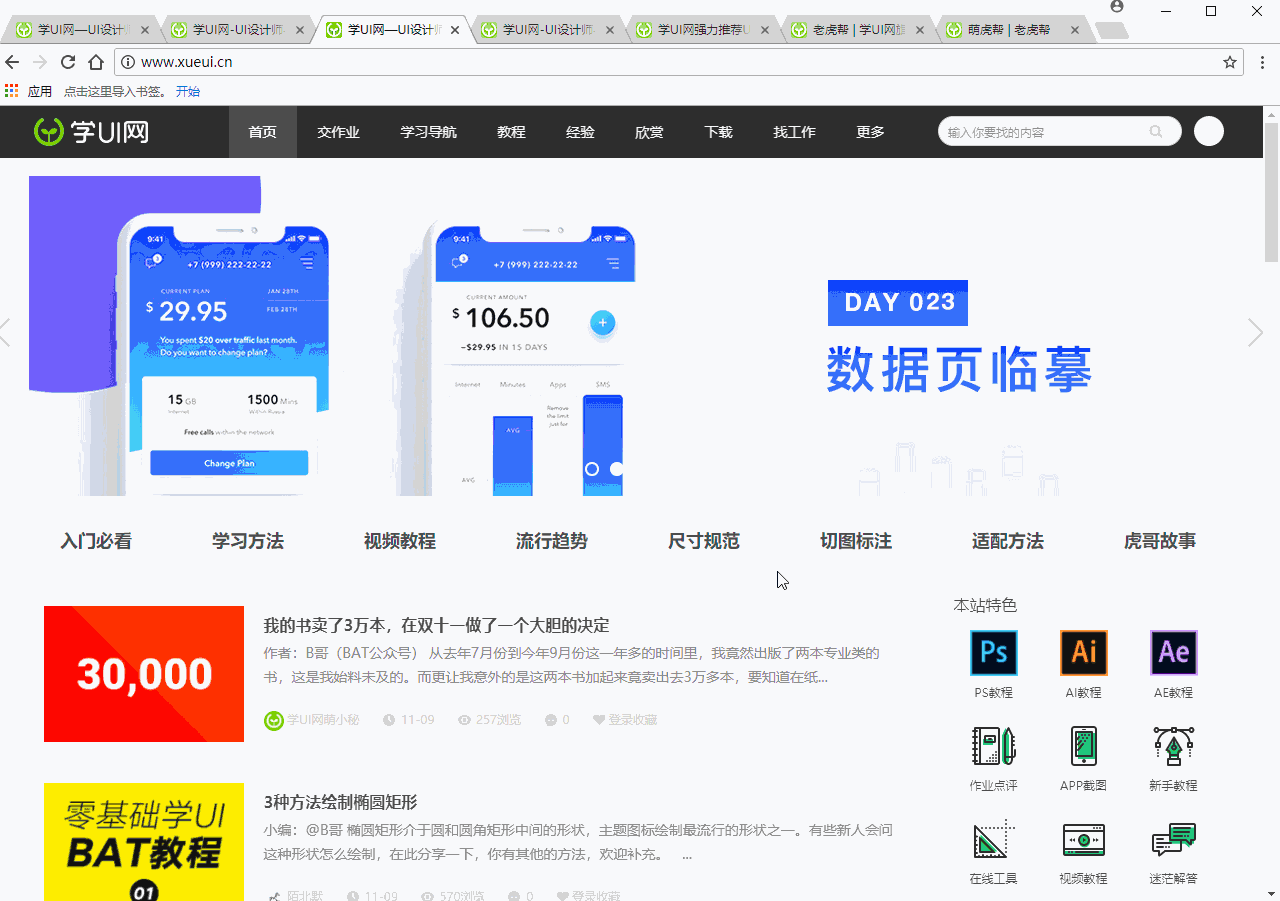Screen dimensions: 1280x901
Task: Open the AE教程 After Effects icon
Action: (x=1173, y=651)
